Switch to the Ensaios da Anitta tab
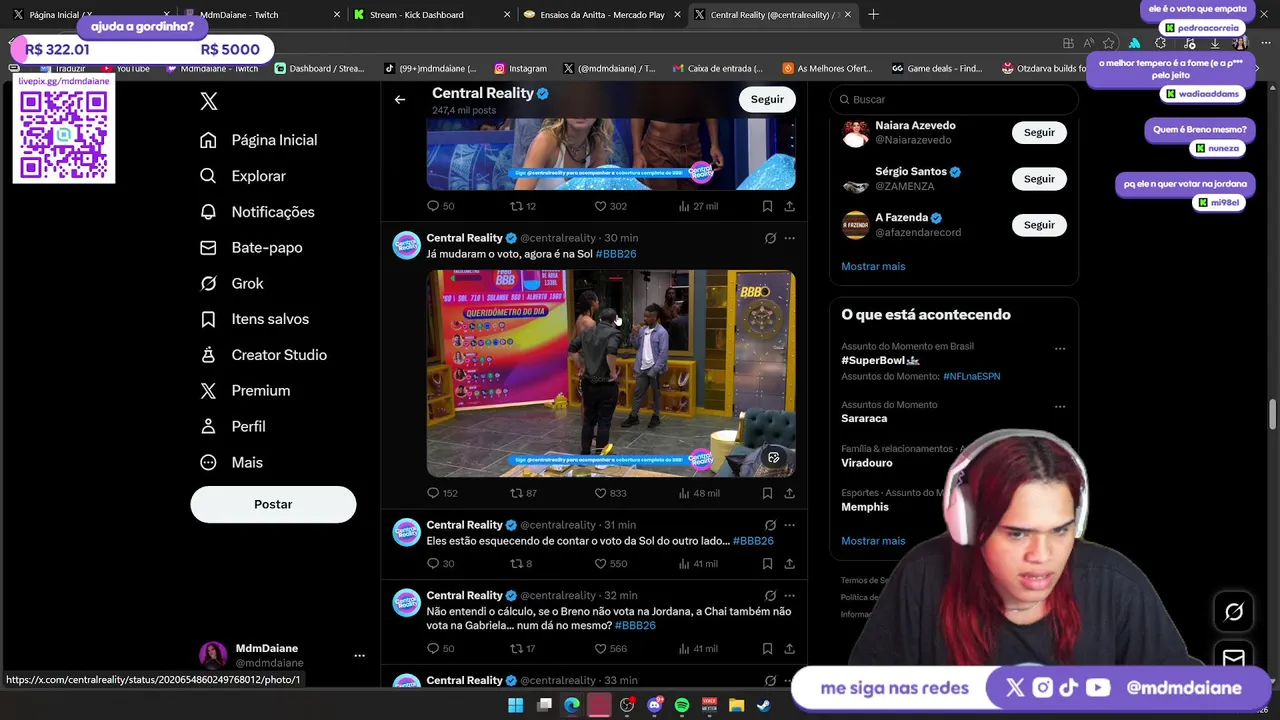Screen dimensions: 1280x720 pos(603,15)
